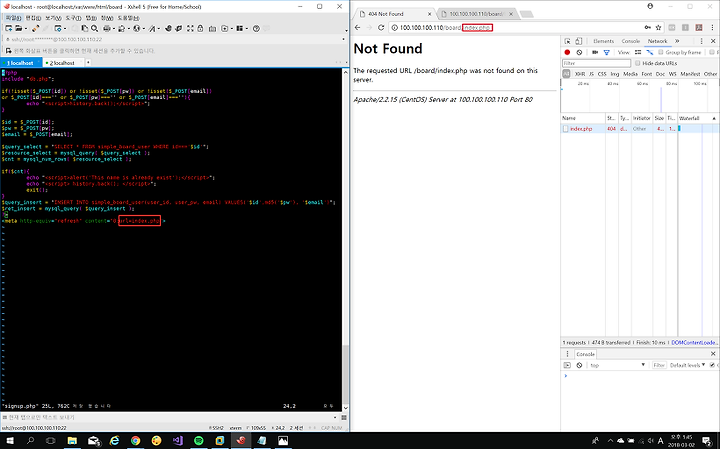Click the Copy icon in Xshell toolbar

[x=85, y=28]
